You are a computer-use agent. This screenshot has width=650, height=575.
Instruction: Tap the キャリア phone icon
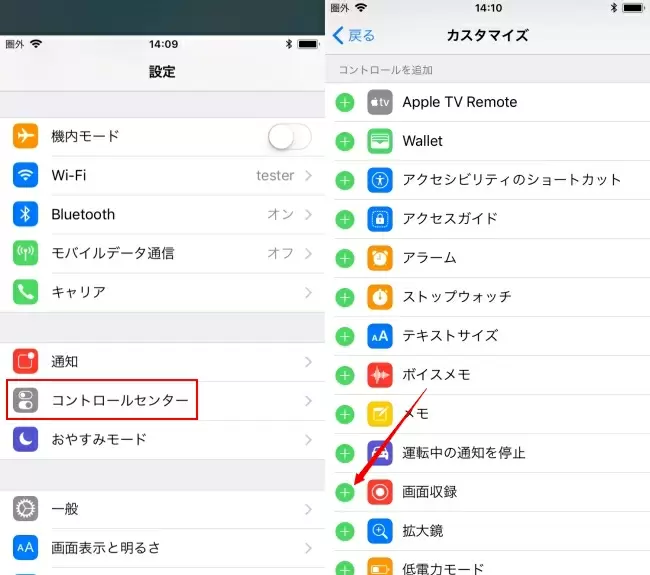(26, 292)
